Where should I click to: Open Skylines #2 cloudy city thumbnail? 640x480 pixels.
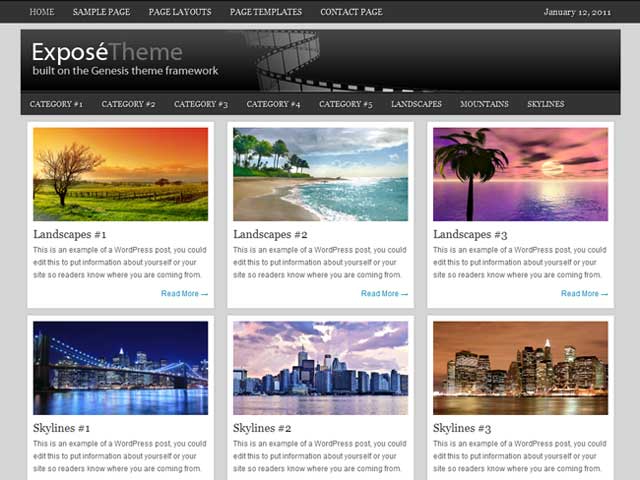pyautogui.click(x=320, y=368)
